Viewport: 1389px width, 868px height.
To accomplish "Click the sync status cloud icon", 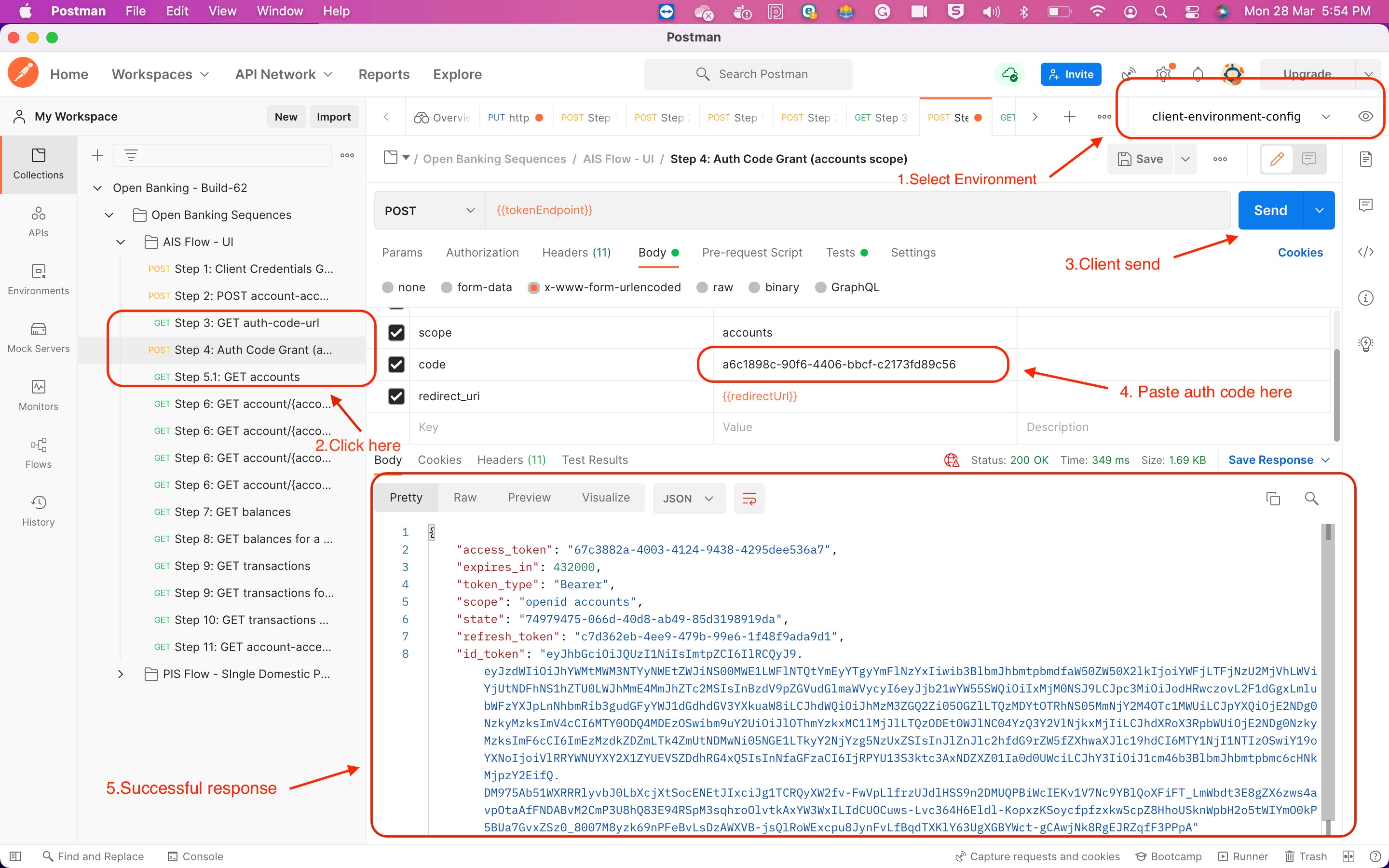I will coord(1009,74).
